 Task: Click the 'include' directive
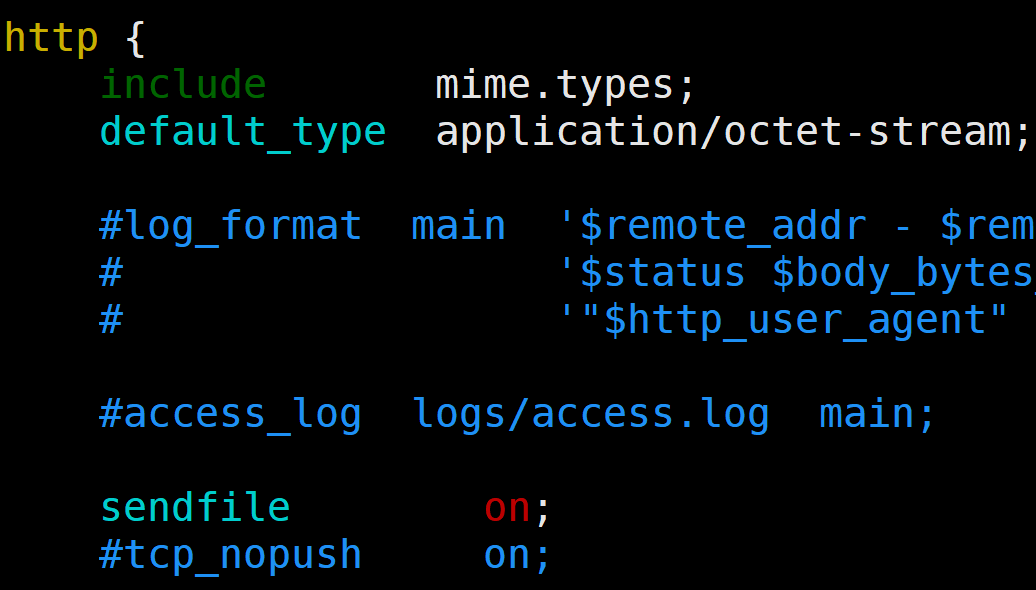[183, 85]
